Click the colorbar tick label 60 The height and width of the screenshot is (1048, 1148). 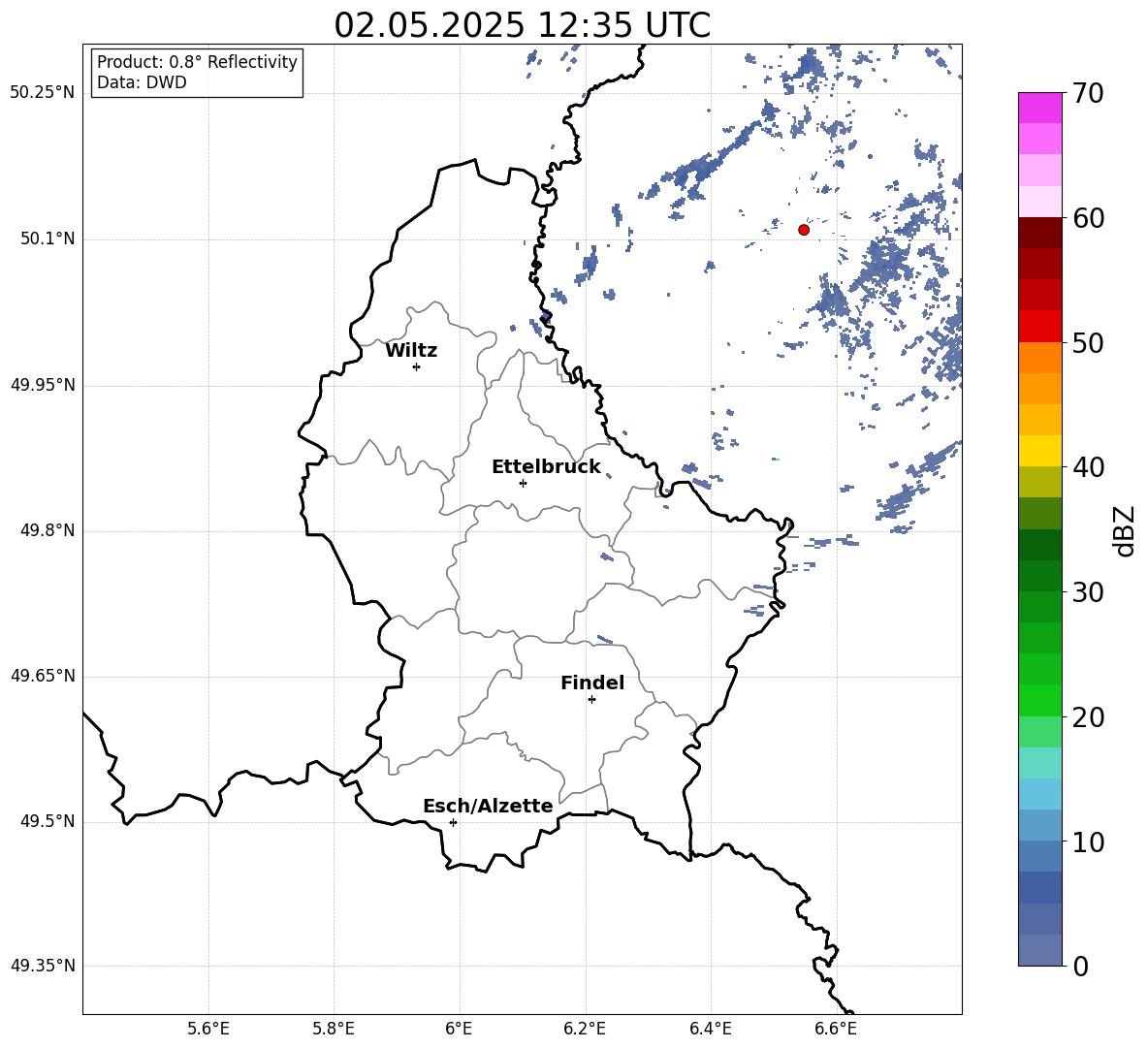1087,218
